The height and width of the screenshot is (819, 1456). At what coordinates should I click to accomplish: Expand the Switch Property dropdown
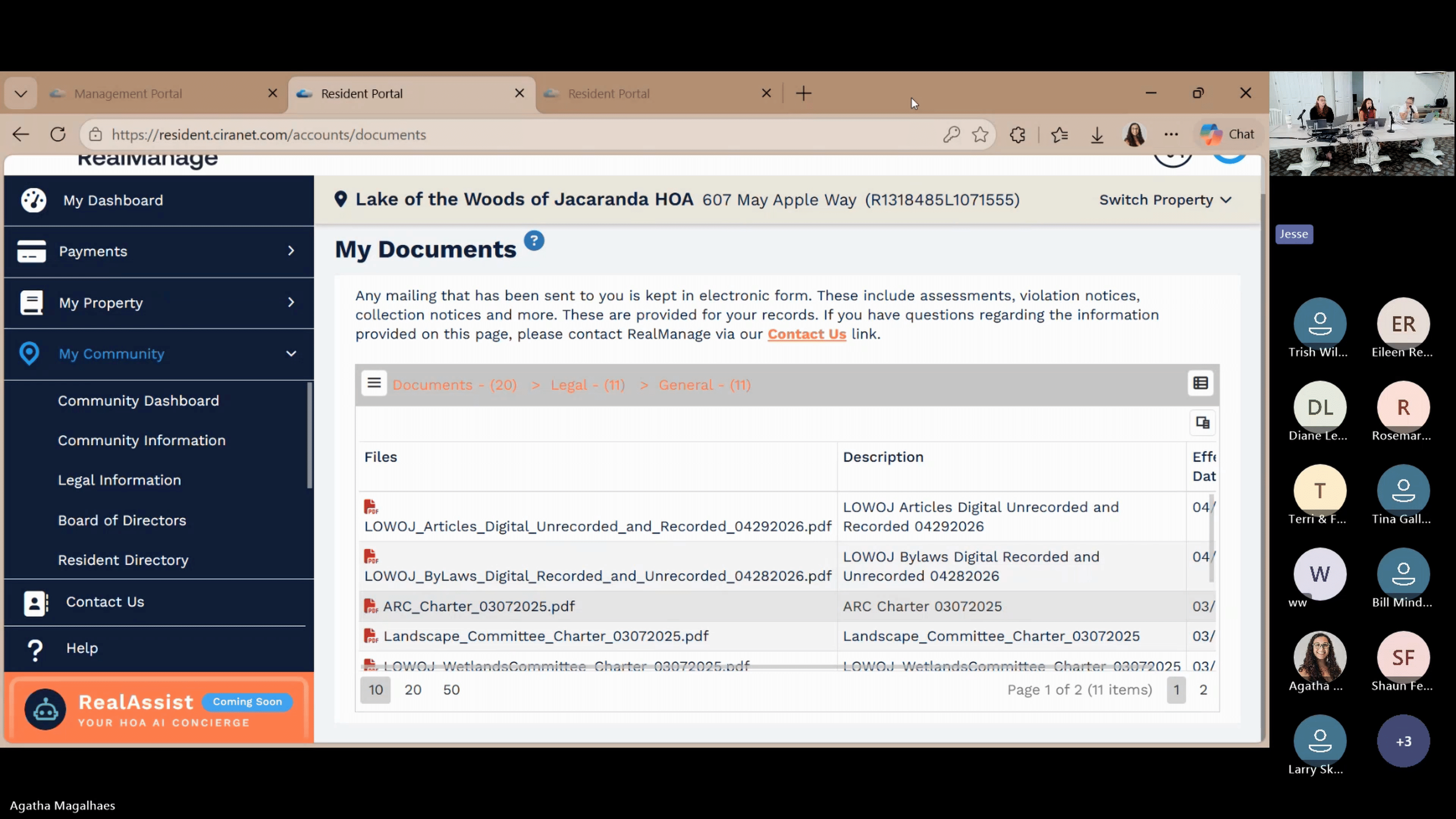pyautogui.click(x=1165, y=199)
